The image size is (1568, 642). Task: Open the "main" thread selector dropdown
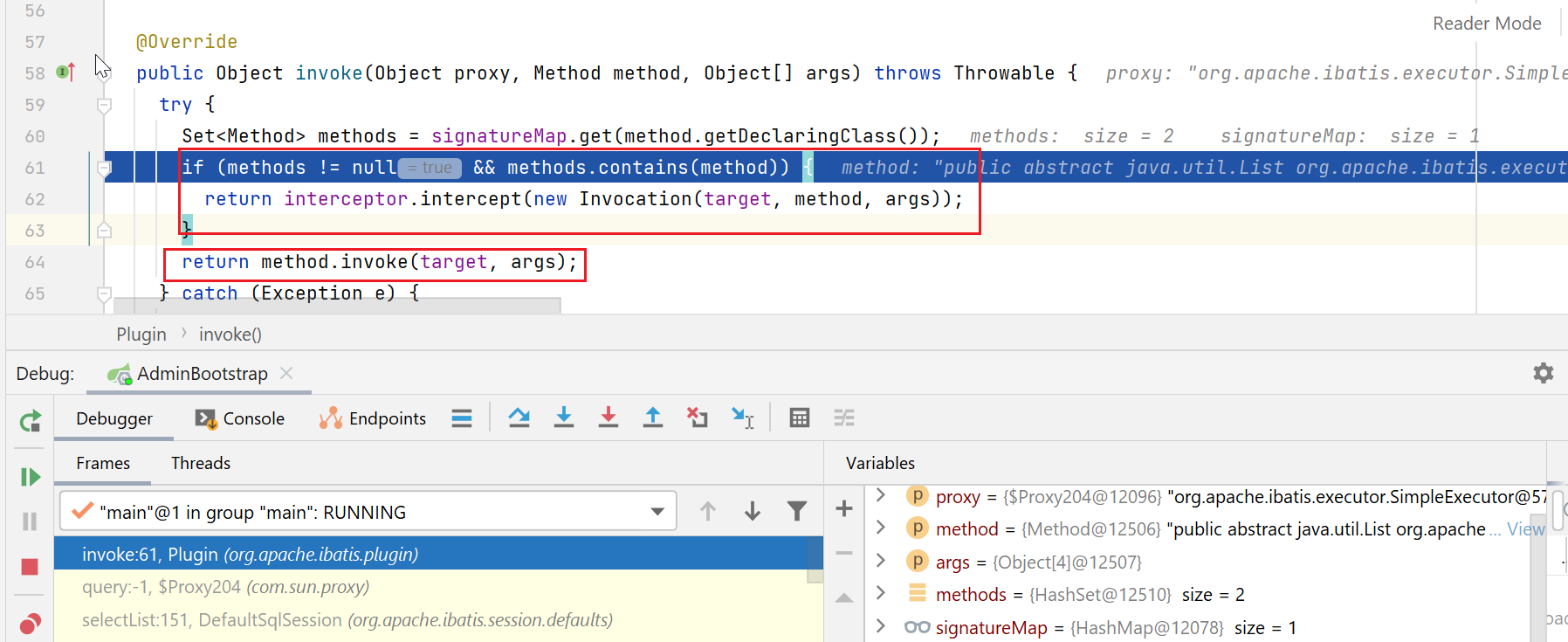click(x=657, y=512)
